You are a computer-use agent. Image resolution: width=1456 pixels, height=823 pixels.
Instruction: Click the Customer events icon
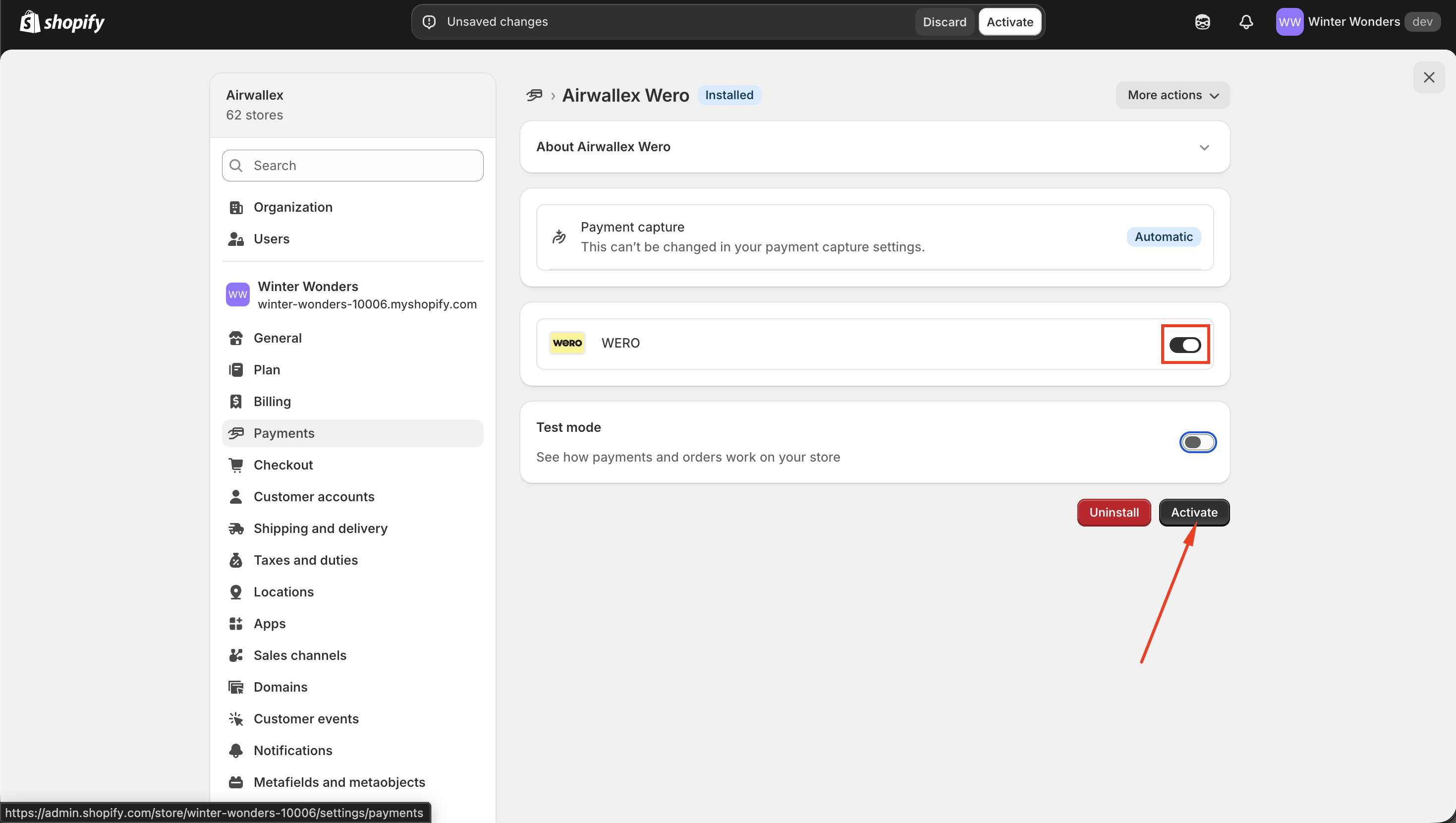pos(236,718)
